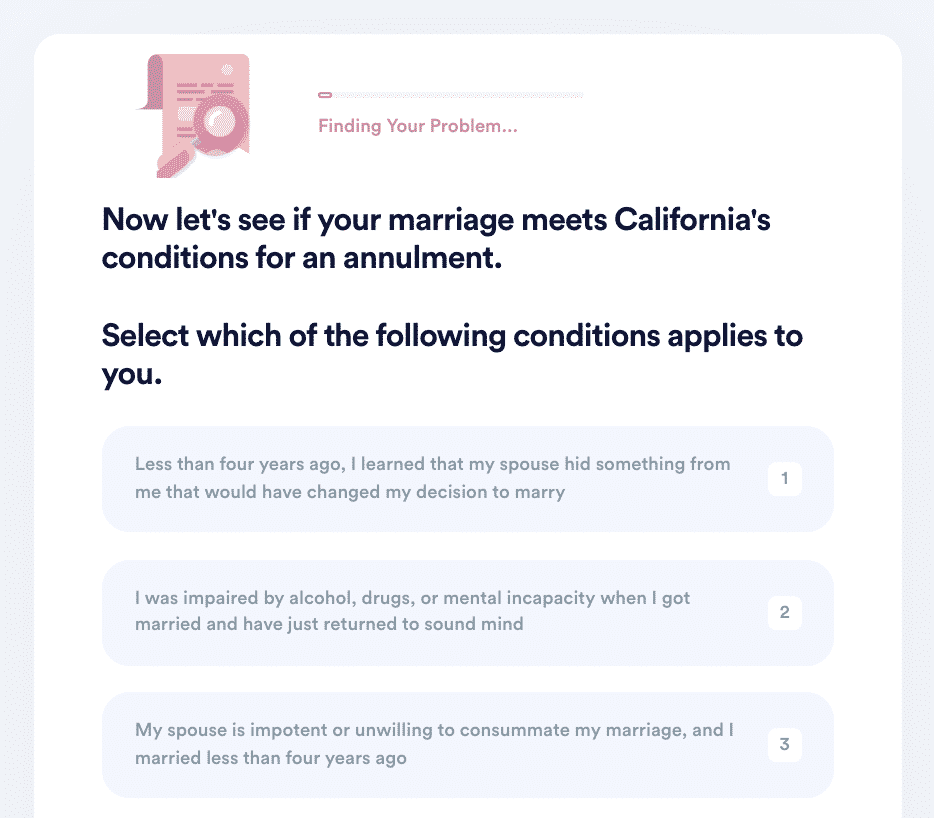Choose the alcohol, drugs, or mental incapacity option

(x=468, y=612)
